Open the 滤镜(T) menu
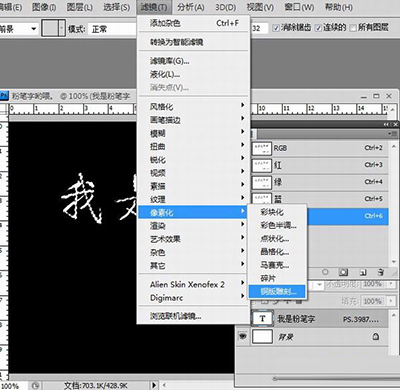The image size is (400, 390). coord(154,7)
